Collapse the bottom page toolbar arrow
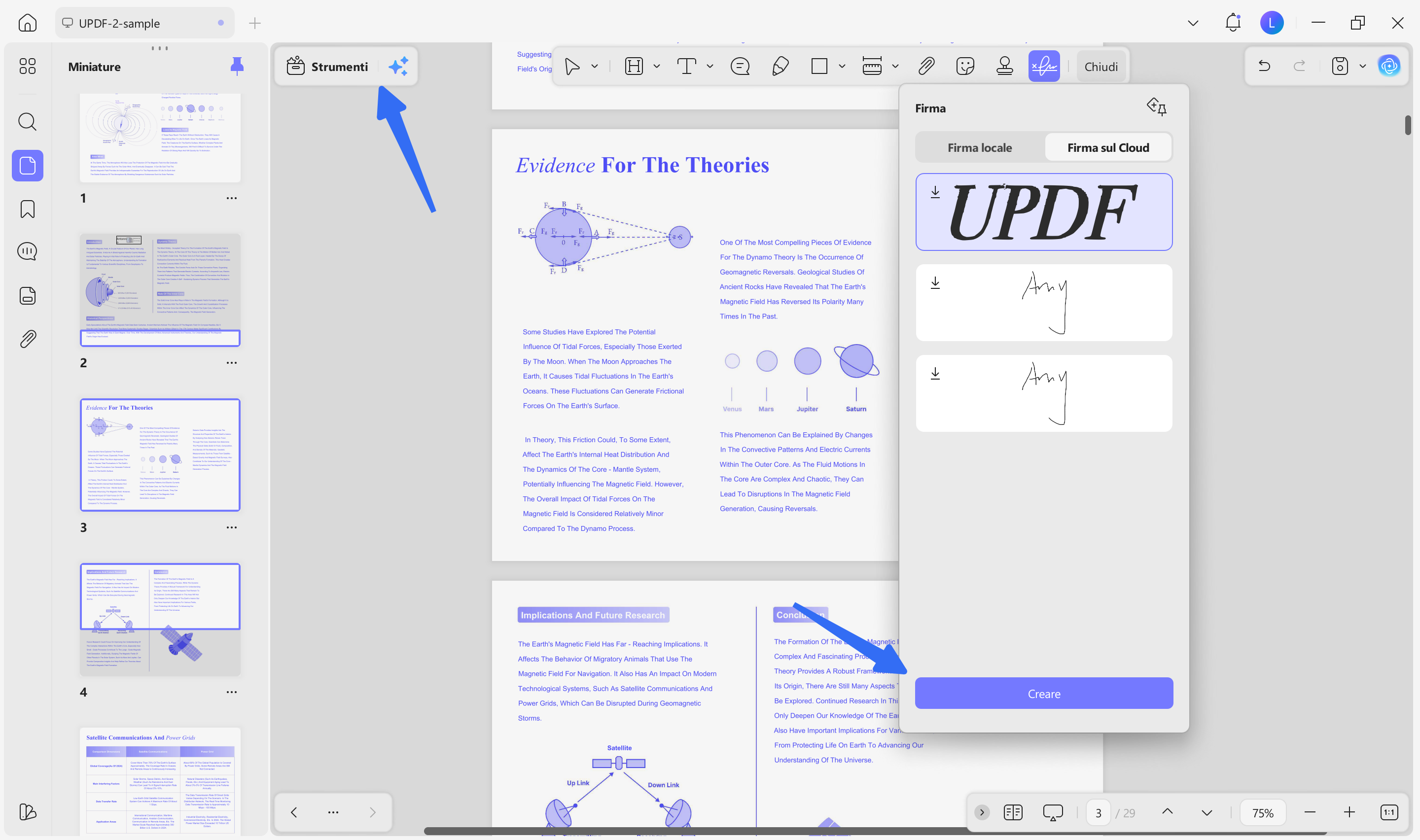This screenshot has height=840, width=1420. pyautogui.click(x=982, y=812)
